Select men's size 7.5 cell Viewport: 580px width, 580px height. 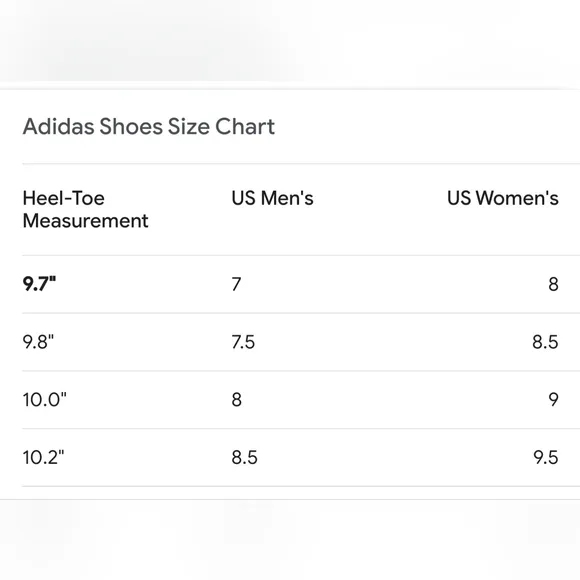[x=243, y=342]
